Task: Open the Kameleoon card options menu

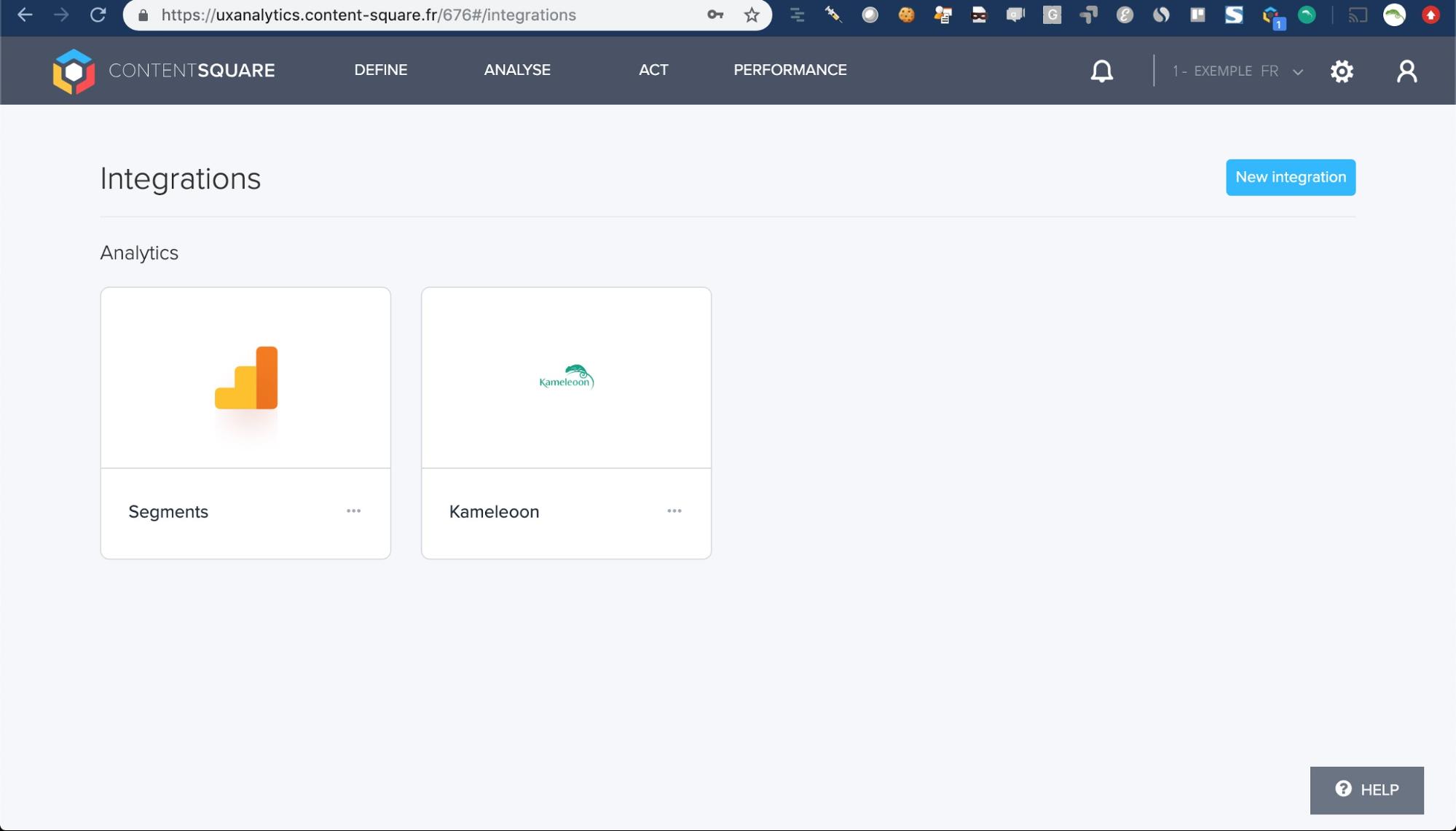Action: pos(674,511)
